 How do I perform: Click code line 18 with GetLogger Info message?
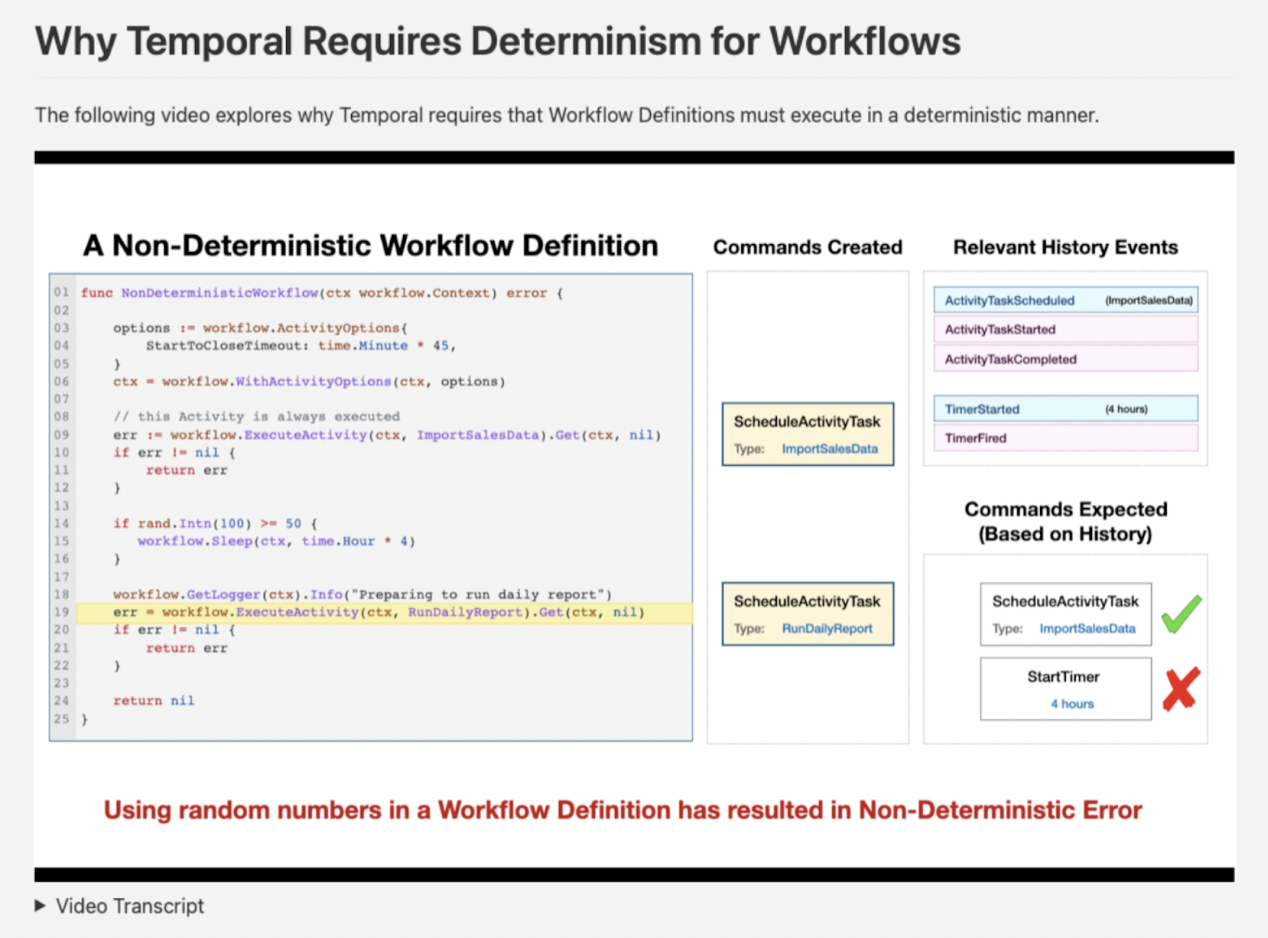click(362, 594)
